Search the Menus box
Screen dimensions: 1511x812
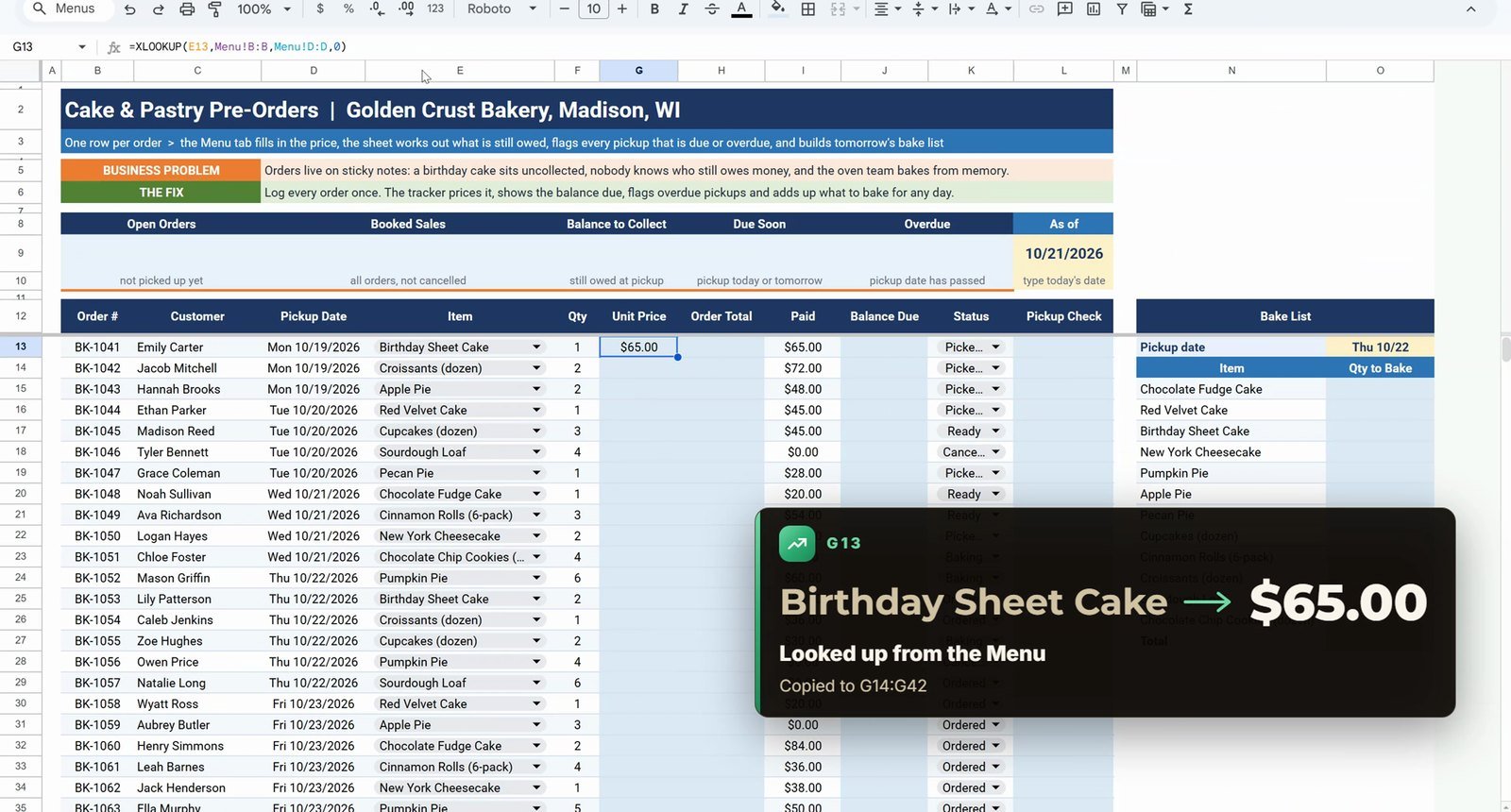[68, 8]
